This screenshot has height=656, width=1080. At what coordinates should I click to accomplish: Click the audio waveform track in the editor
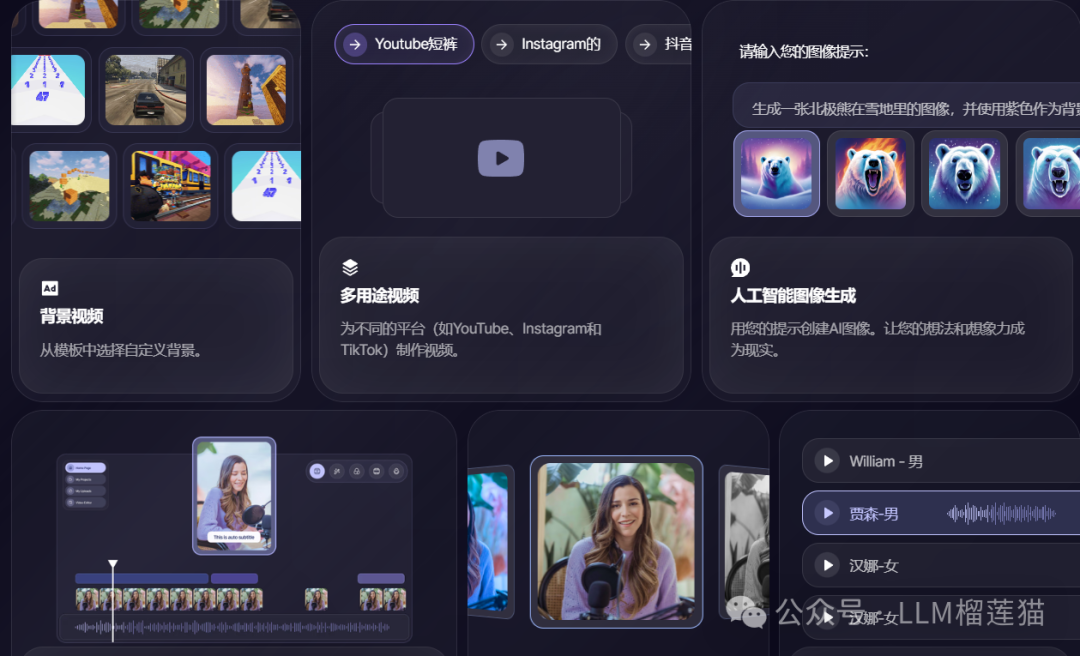(234, 627)
